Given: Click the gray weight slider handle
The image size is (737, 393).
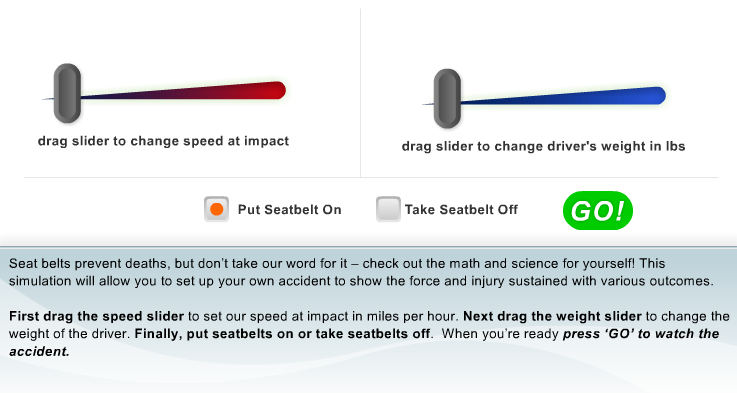Looking at the screenshot, I should pyautogui.click(x=447, y=99).
